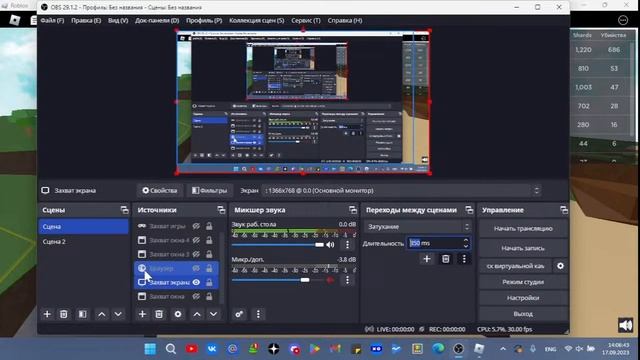Open the Правка menu
The width and height of the screenshot is (640, 360).
coord(86,20)
